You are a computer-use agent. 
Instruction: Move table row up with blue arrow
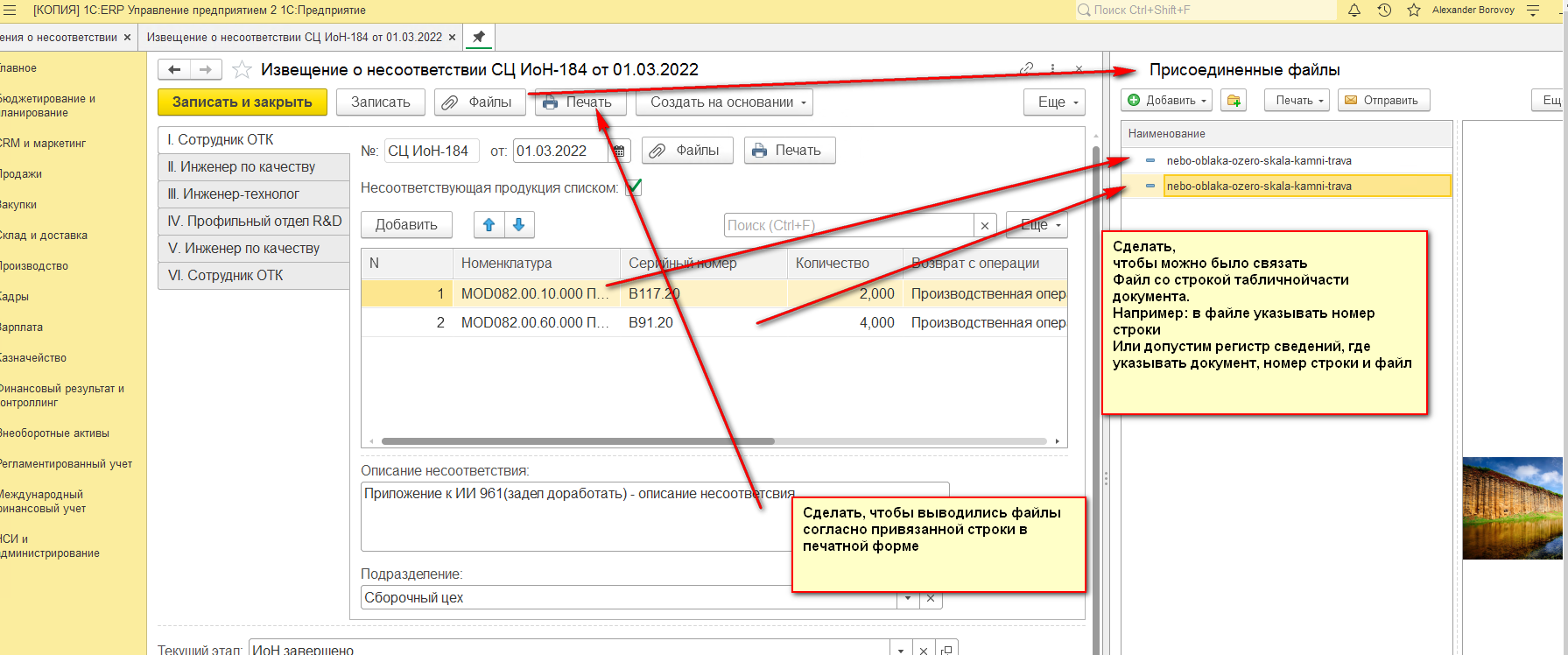(489, 225)
